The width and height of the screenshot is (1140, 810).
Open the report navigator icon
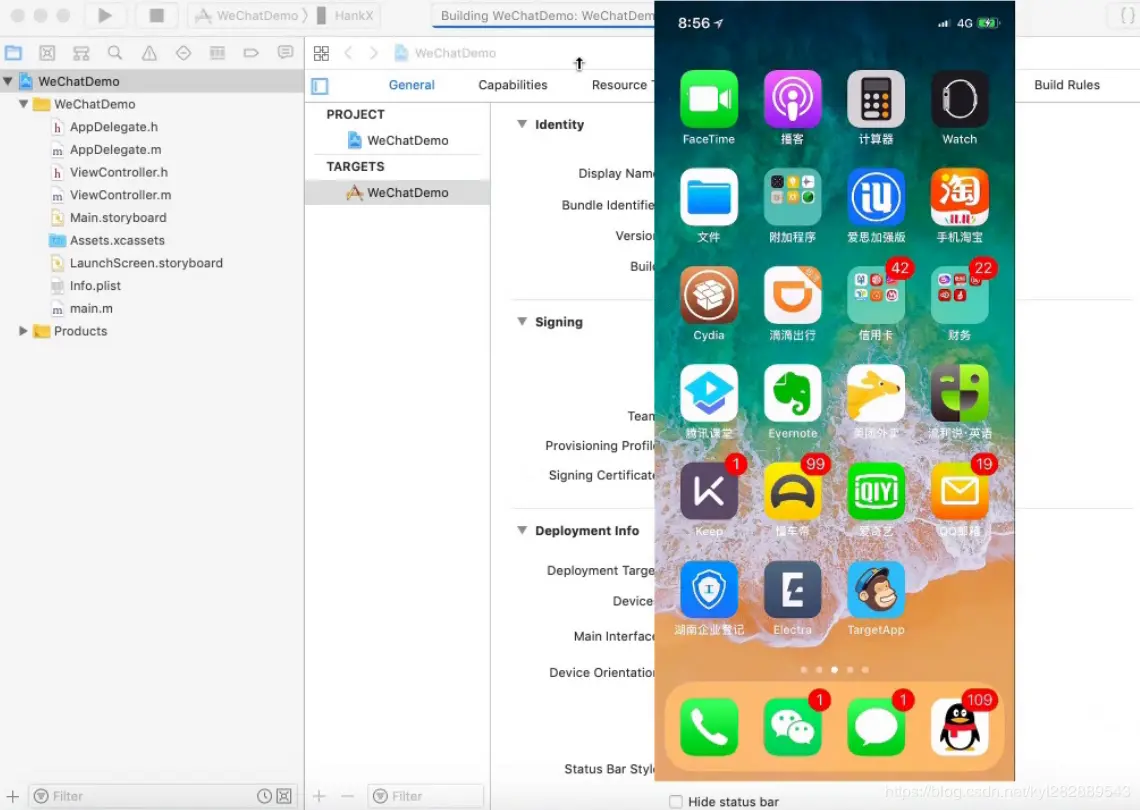click(x=285, y=52)
